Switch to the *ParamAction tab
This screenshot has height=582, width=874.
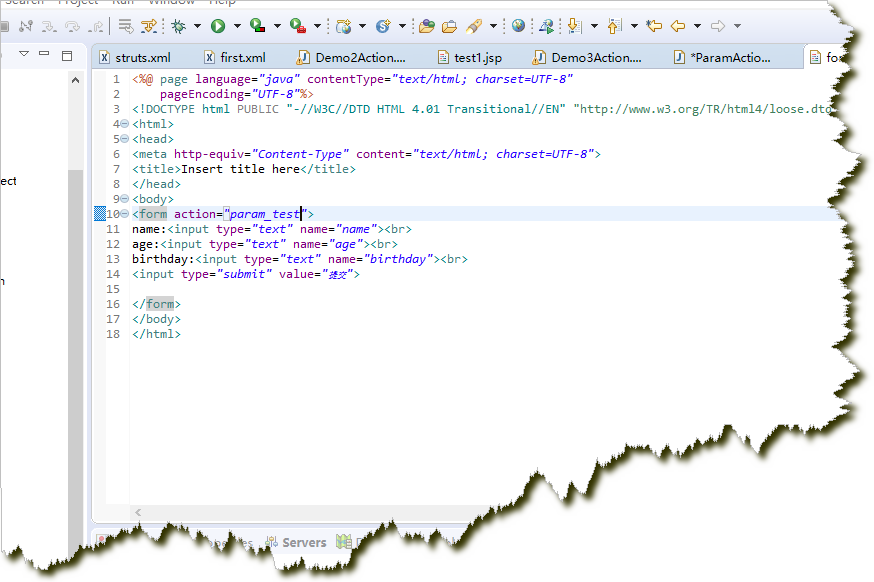[x=722, y=57]
